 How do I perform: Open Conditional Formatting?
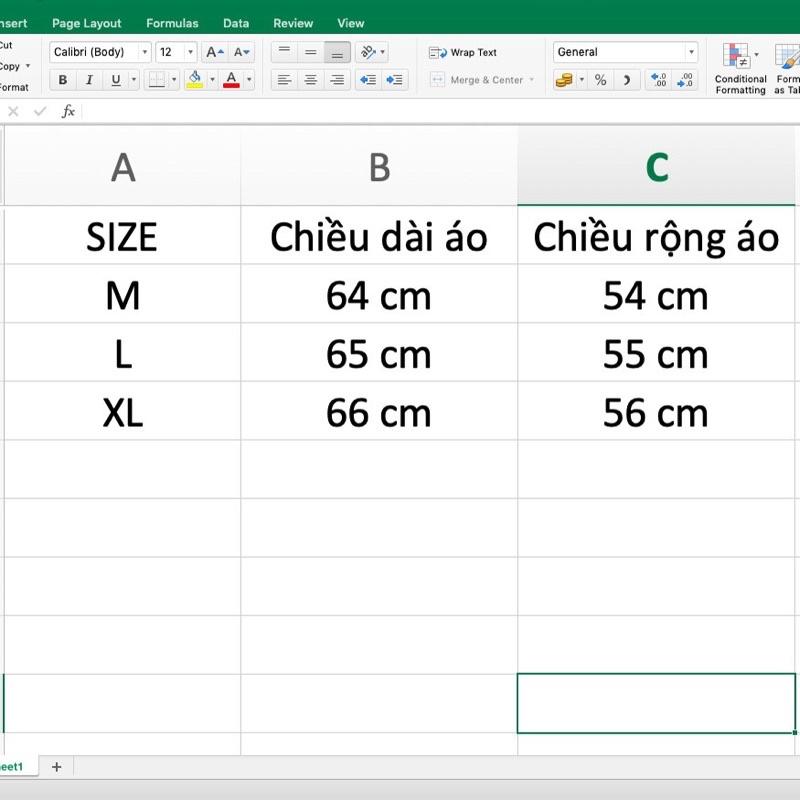[x=740, y=69]
